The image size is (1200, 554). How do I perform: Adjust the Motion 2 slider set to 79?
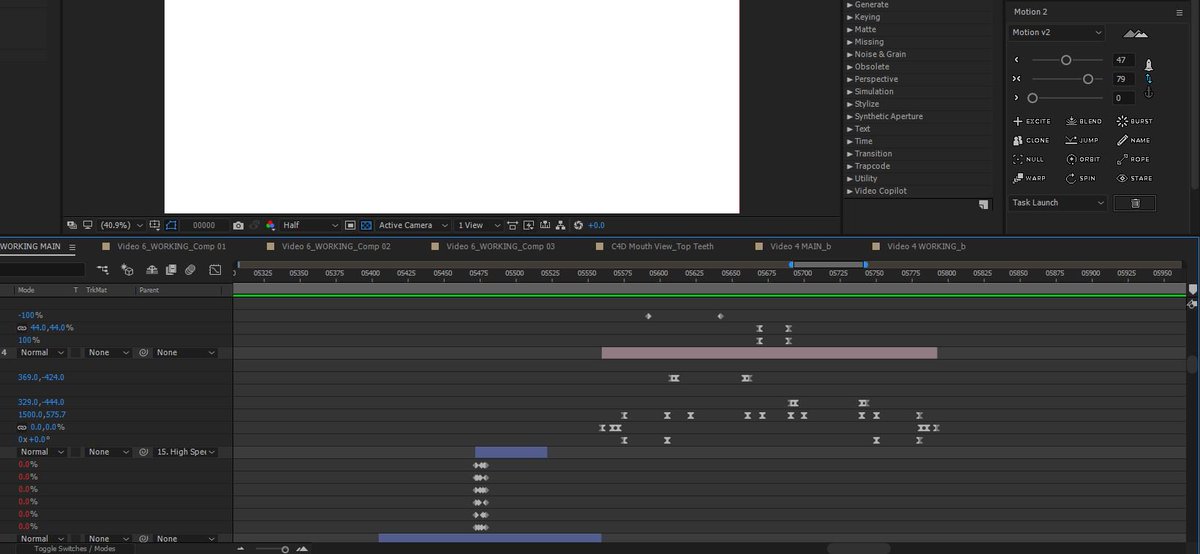pos(1087,78)
